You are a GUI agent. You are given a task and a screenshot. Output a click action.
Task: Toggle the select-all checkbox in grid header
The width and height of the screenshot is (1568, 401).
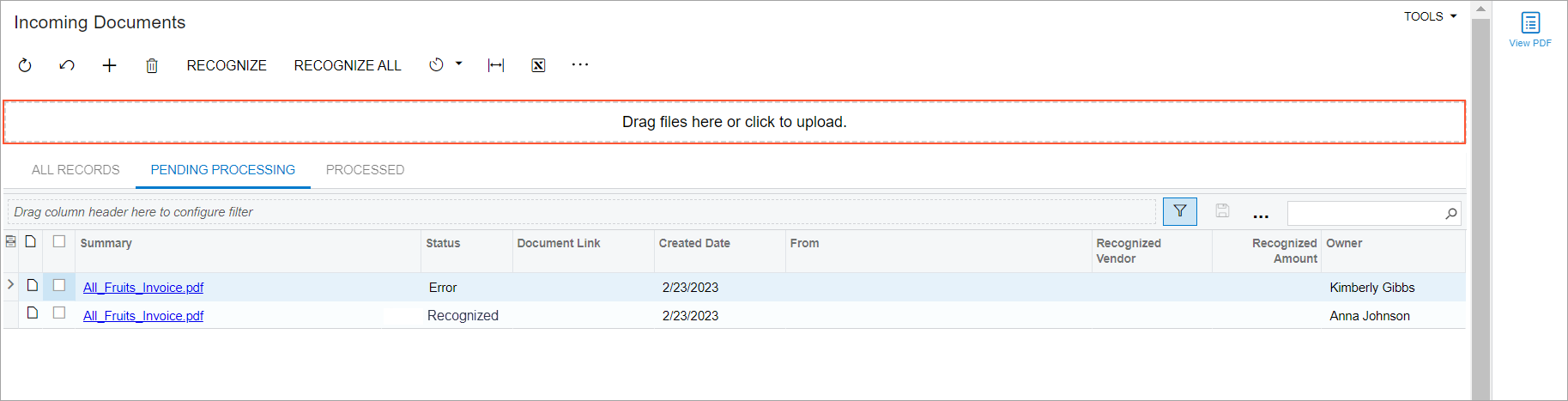(x=59, y=241)
